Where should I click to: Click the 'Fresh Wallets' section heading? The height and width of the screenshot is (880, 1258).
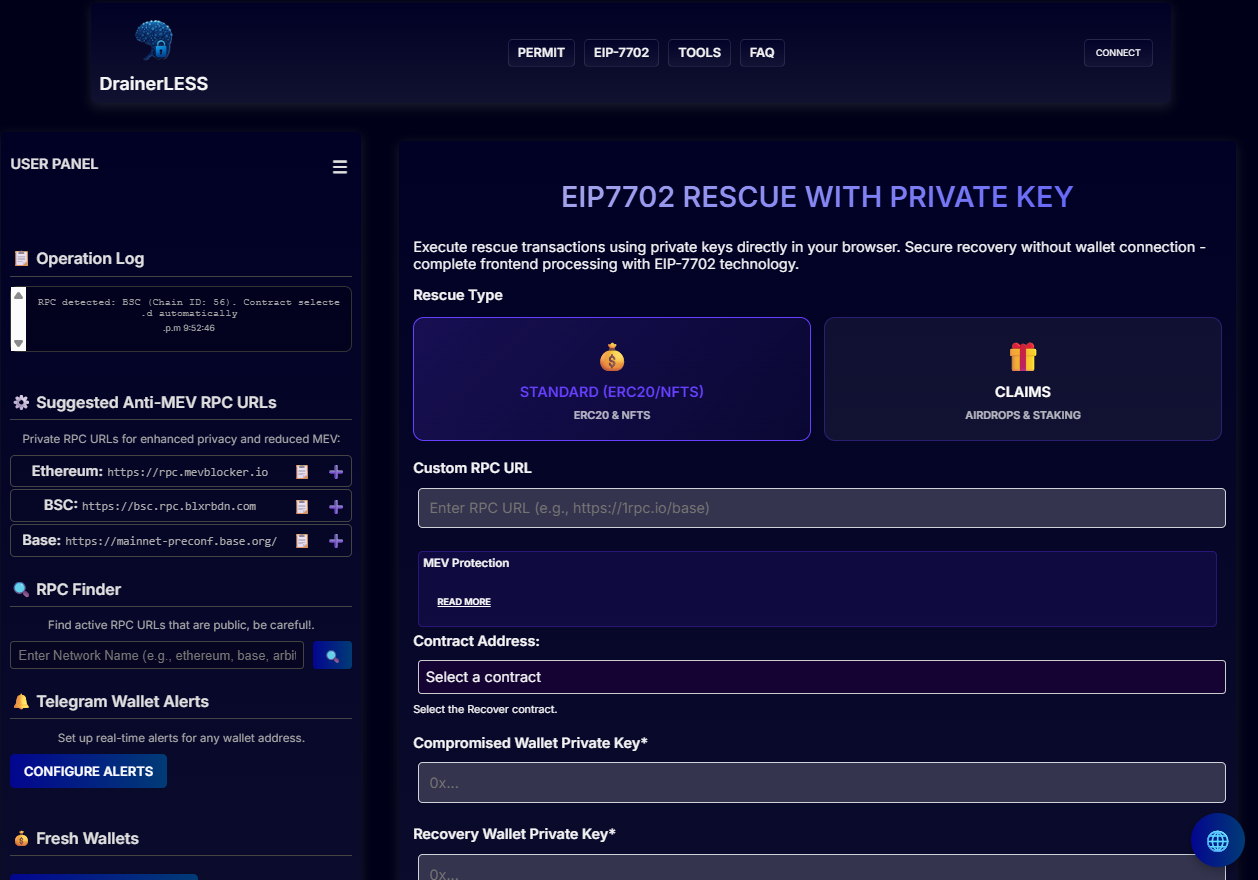(87, 839)
